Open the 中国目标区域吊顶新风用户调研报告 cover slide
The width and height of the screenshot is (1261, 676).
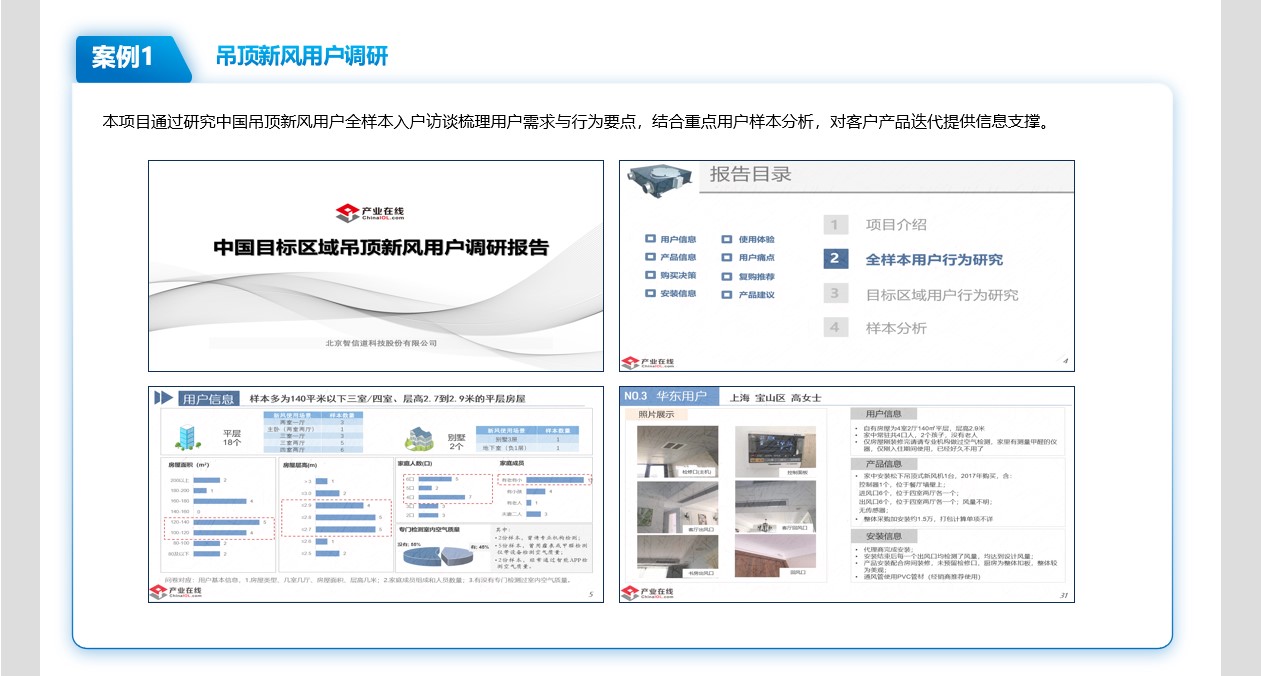[x=376, y=266]
